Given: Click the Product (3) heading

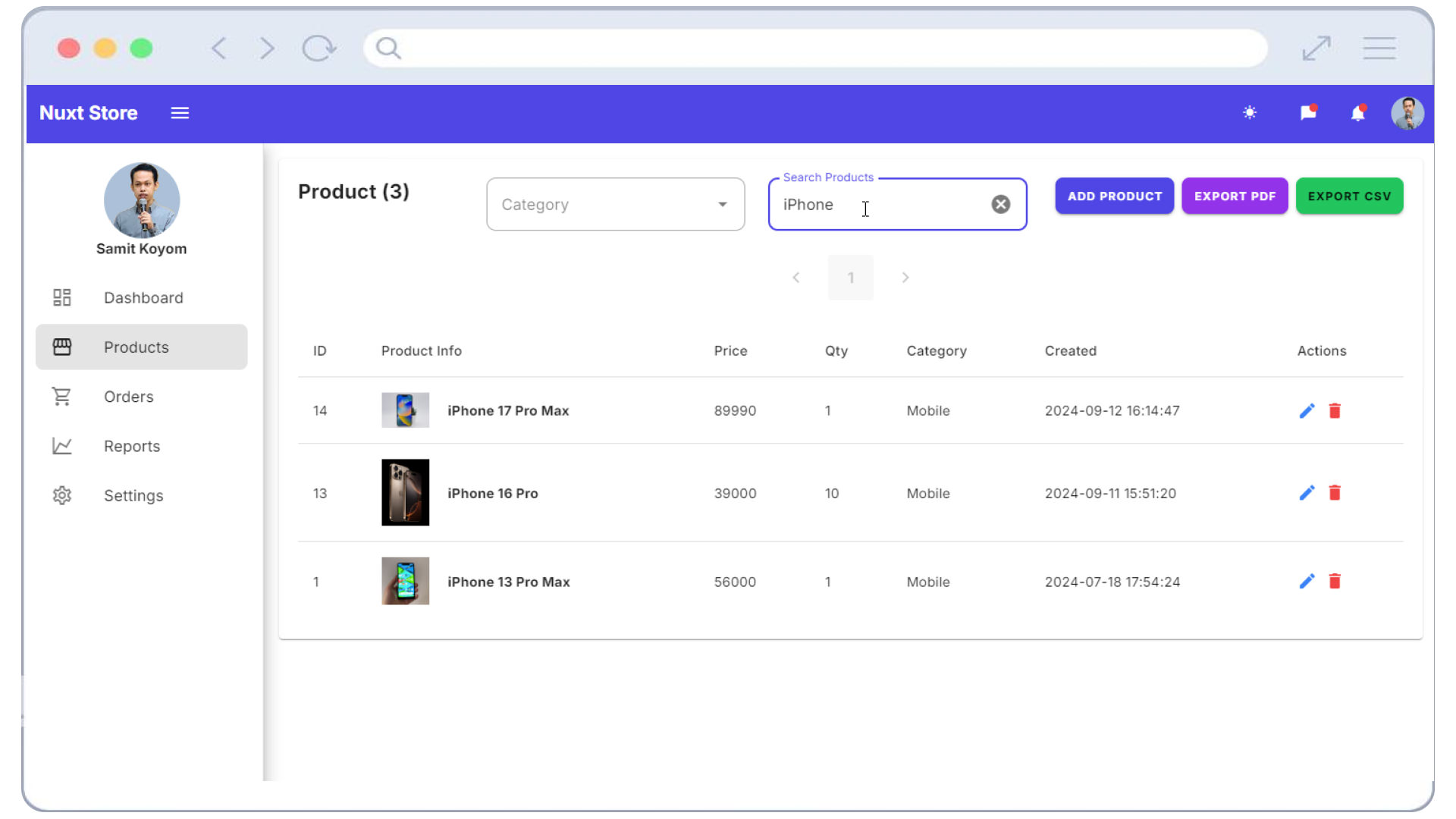Looking at the screenshot, I should [353, 192].
